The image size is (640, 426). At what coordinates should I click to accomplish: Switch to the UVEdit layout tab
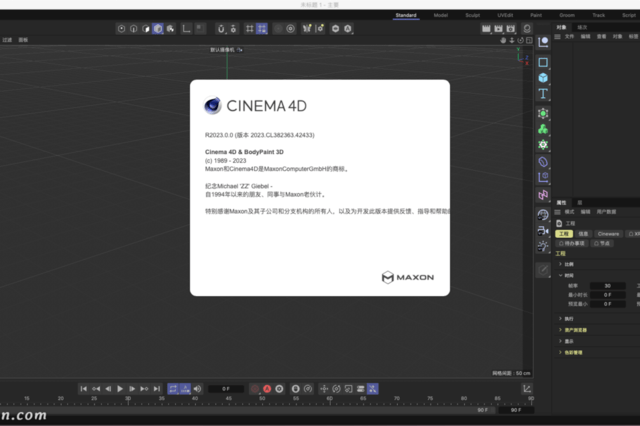coord(505,15)
